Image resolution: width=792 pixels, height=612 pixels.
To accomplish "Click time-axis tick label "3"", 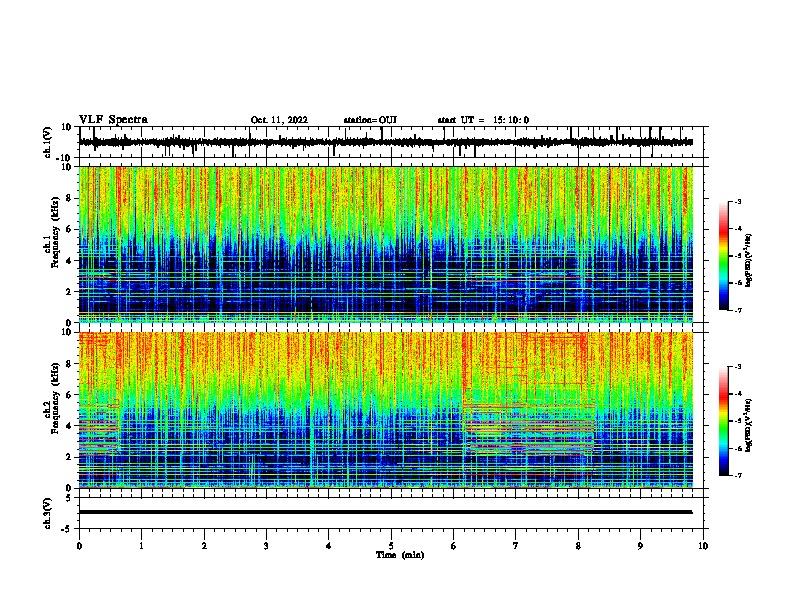I will click(266, 546).
